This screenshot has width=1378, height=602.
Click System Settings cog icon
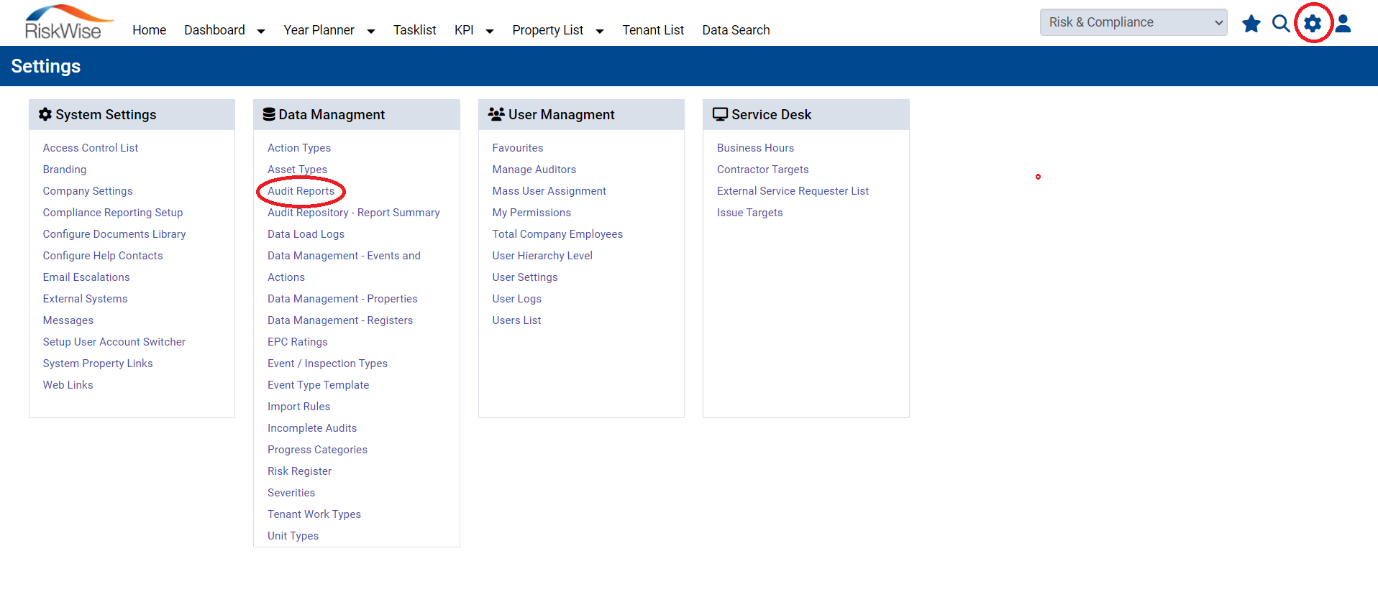click(45, 114)
